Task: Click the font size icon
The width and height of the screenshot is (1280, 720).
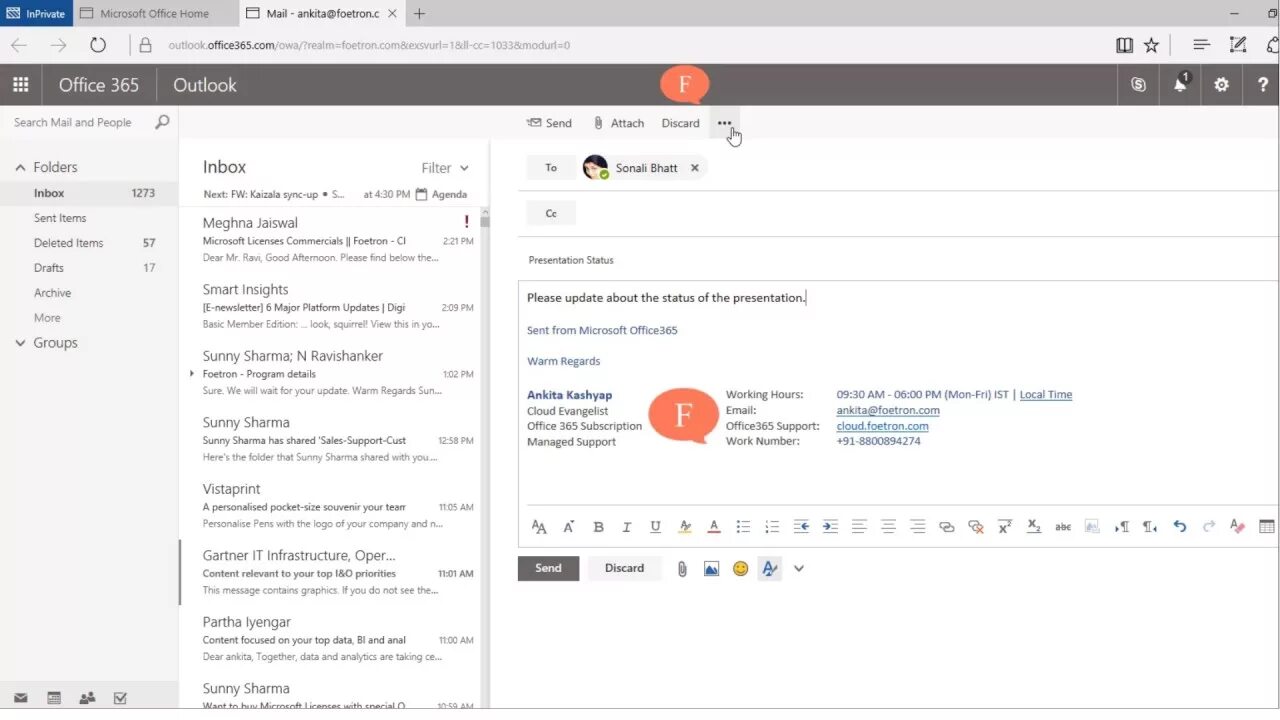Action: [x=569, y=527]
